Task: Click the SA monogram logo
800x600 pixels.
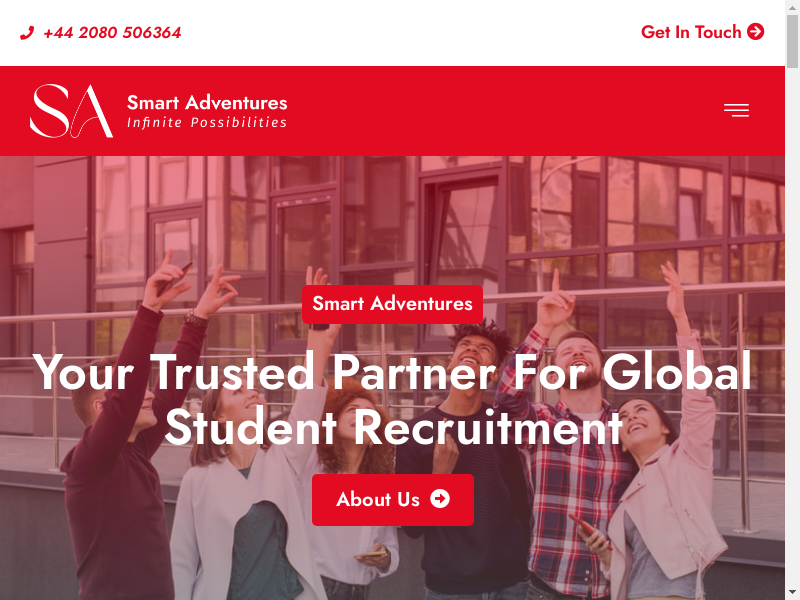Action: tap(71, 111)
